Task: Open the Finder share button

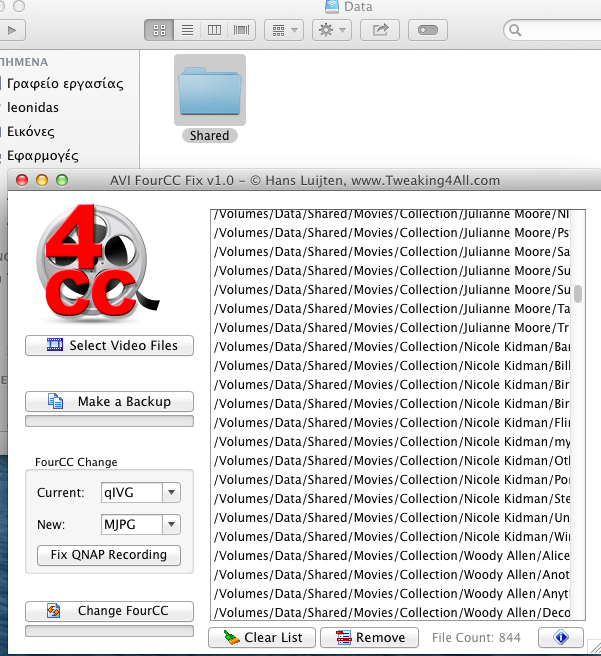Action: pos(380,31)
